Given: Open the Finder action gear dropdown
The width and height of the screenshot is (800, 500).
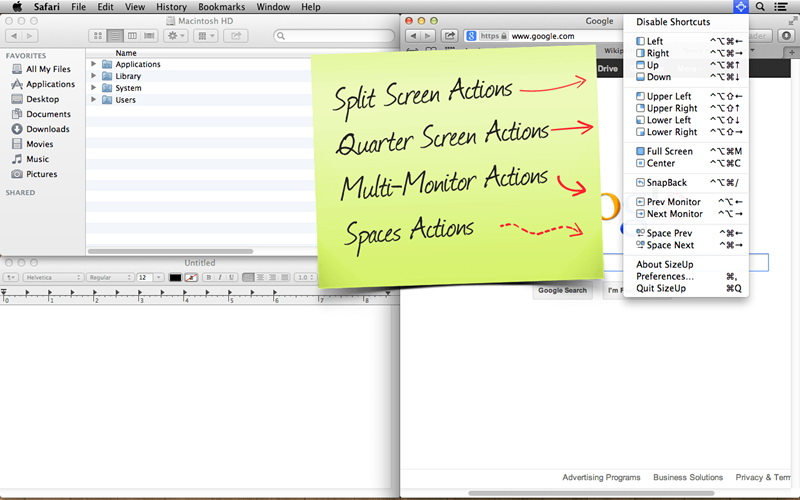Looking at the screenshot, I should [x=176, y=36].
